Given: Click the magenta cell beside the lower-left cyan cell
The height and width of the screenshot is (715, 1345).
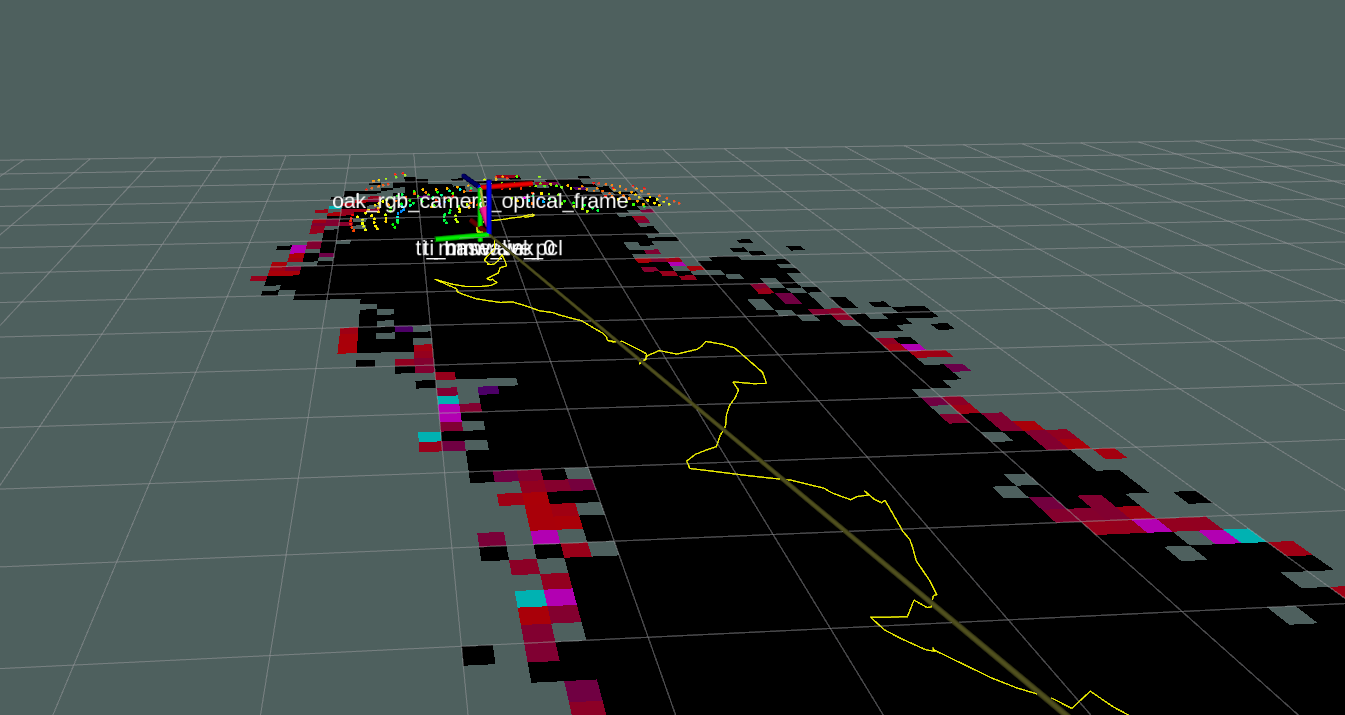Looking at the screenshot, I should (560, 597).
